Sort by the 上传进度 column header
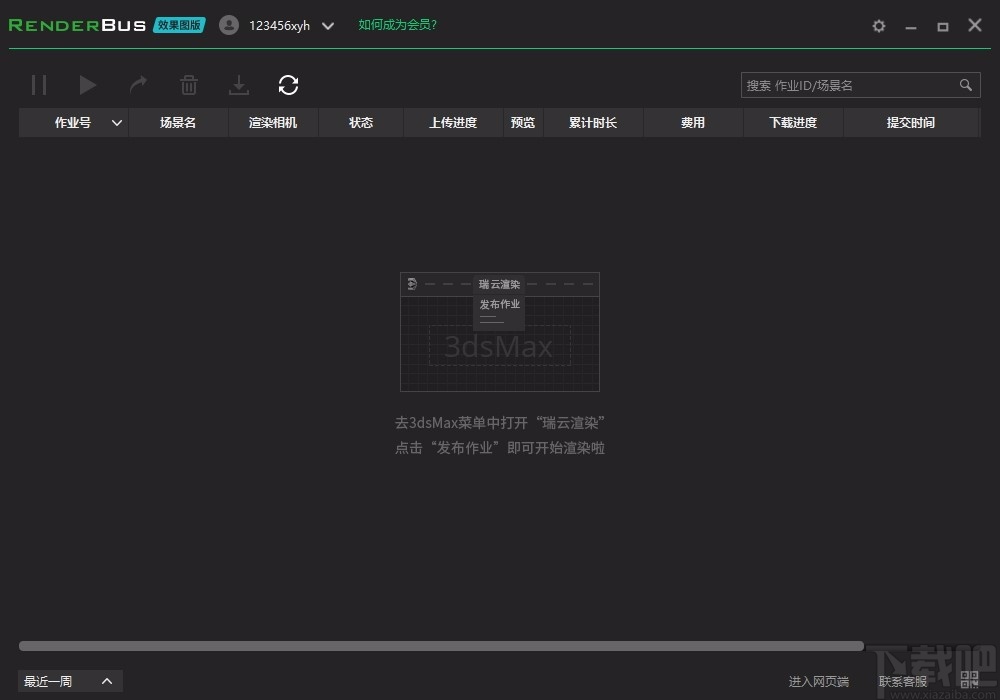The image size is (1000, 700). (453, 122)
